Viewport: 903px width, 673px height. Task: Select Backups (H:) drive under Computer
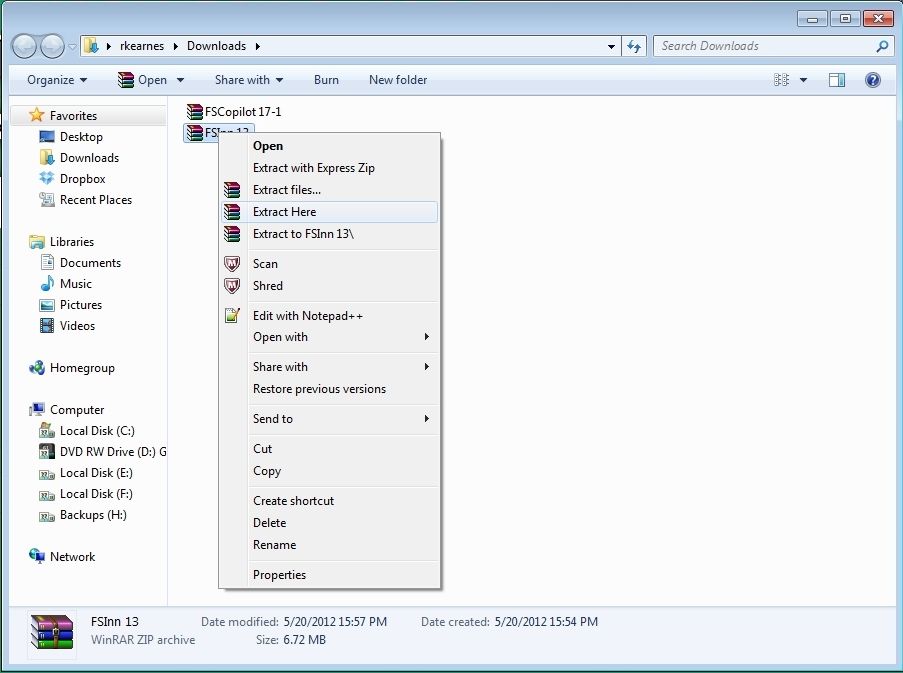pos(93,515)
